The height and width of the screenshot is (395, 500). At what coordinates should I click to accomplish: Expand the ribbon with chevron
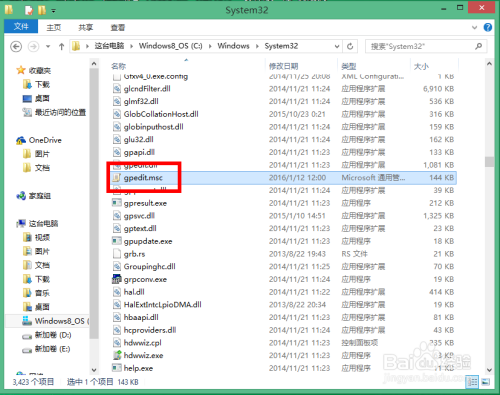click(x=475, y=27)
